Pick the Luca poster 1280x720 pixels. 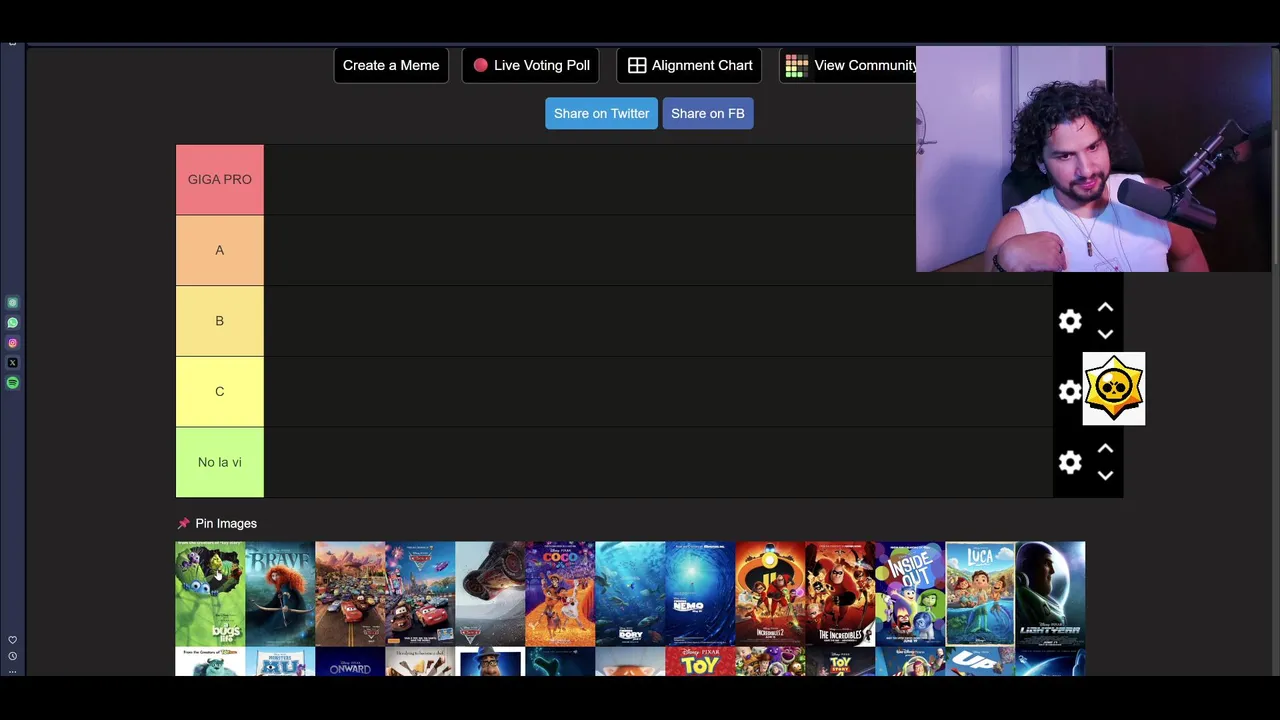980,594
